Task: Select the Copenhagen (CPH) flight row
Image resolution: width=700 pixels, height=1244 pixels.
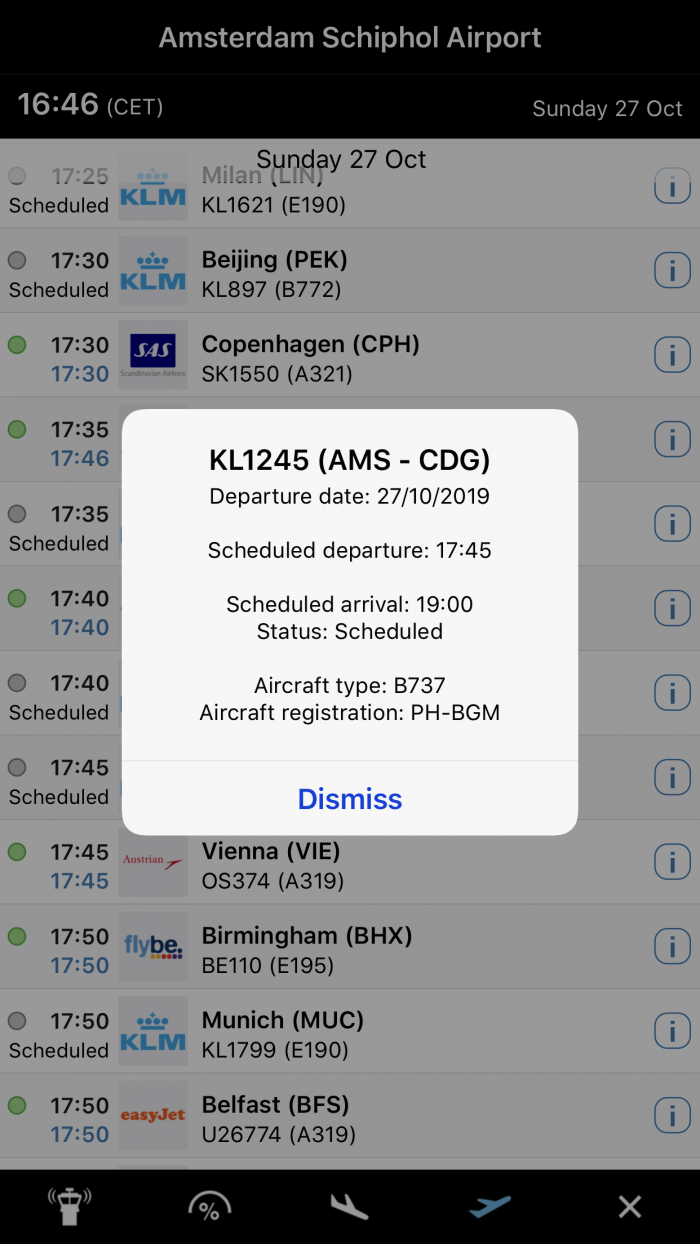Action: pos(350,355)
